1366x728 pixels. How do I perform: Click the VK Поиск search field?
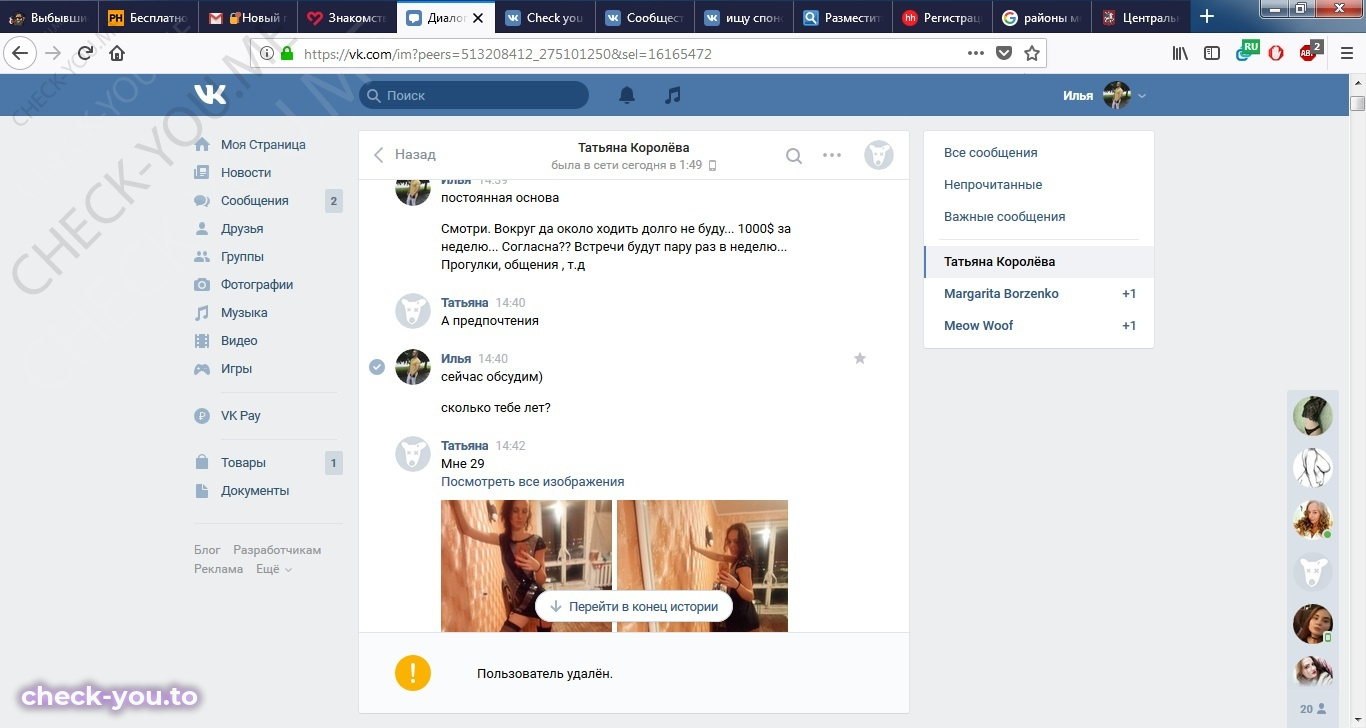click(x=474, y=95)
